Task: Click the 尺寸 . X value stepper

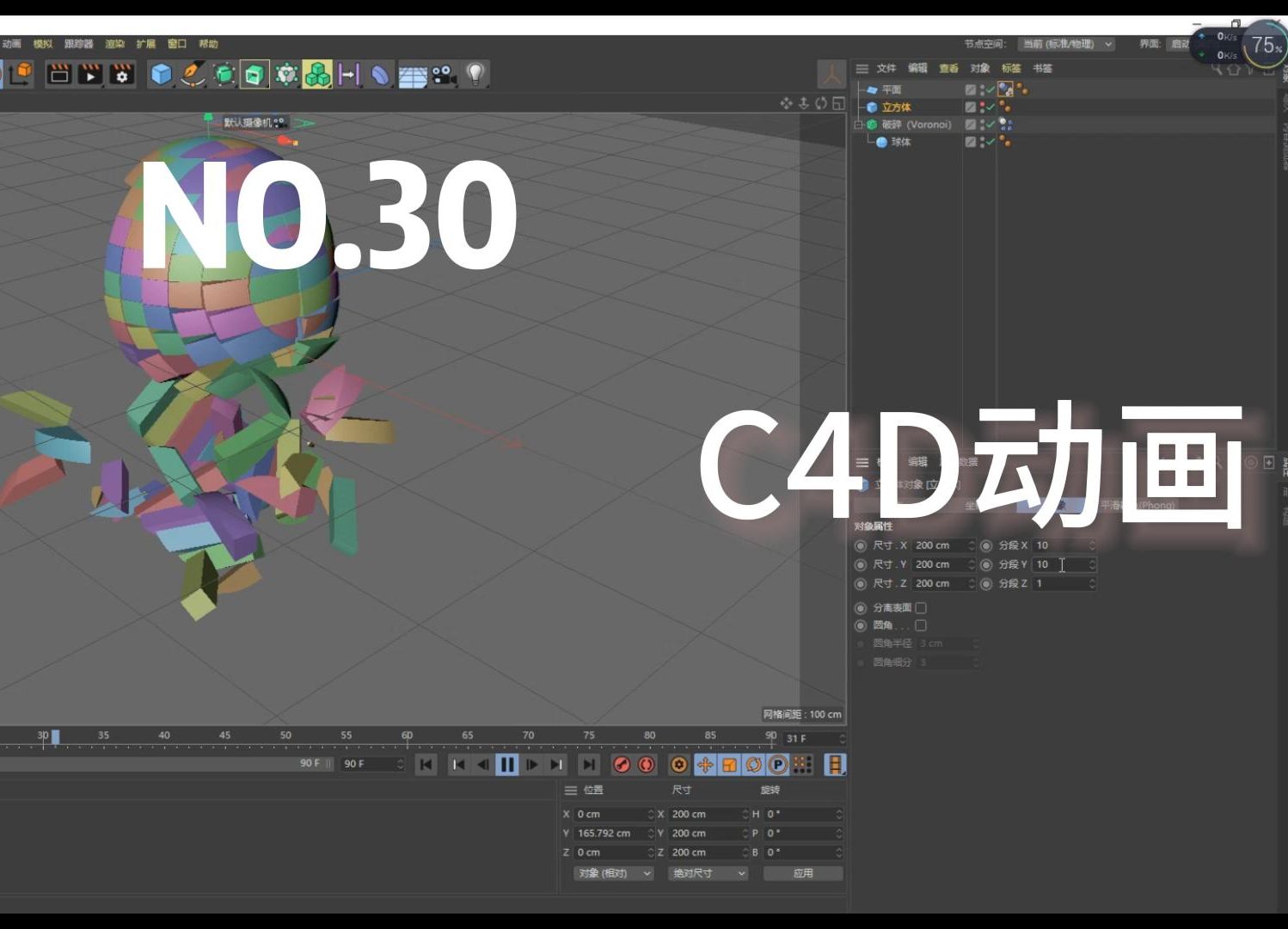Action: (x=972, y=546)
